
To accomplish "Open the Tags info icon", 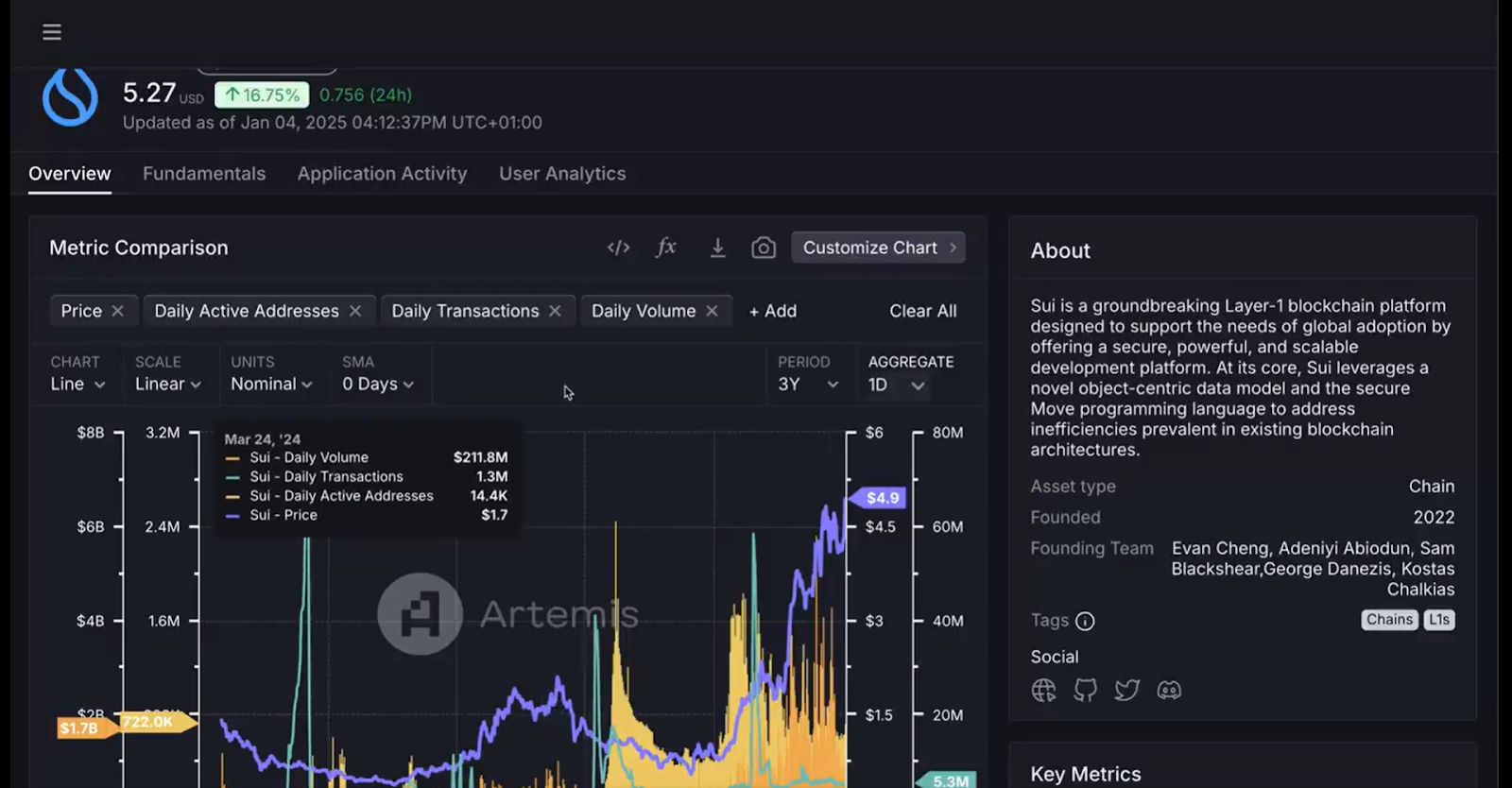I will pos(1085,621).
